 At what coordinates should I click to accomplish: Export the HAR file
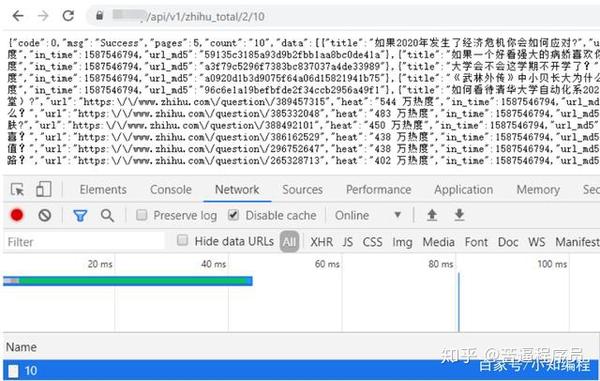click(x=459, y=215)
